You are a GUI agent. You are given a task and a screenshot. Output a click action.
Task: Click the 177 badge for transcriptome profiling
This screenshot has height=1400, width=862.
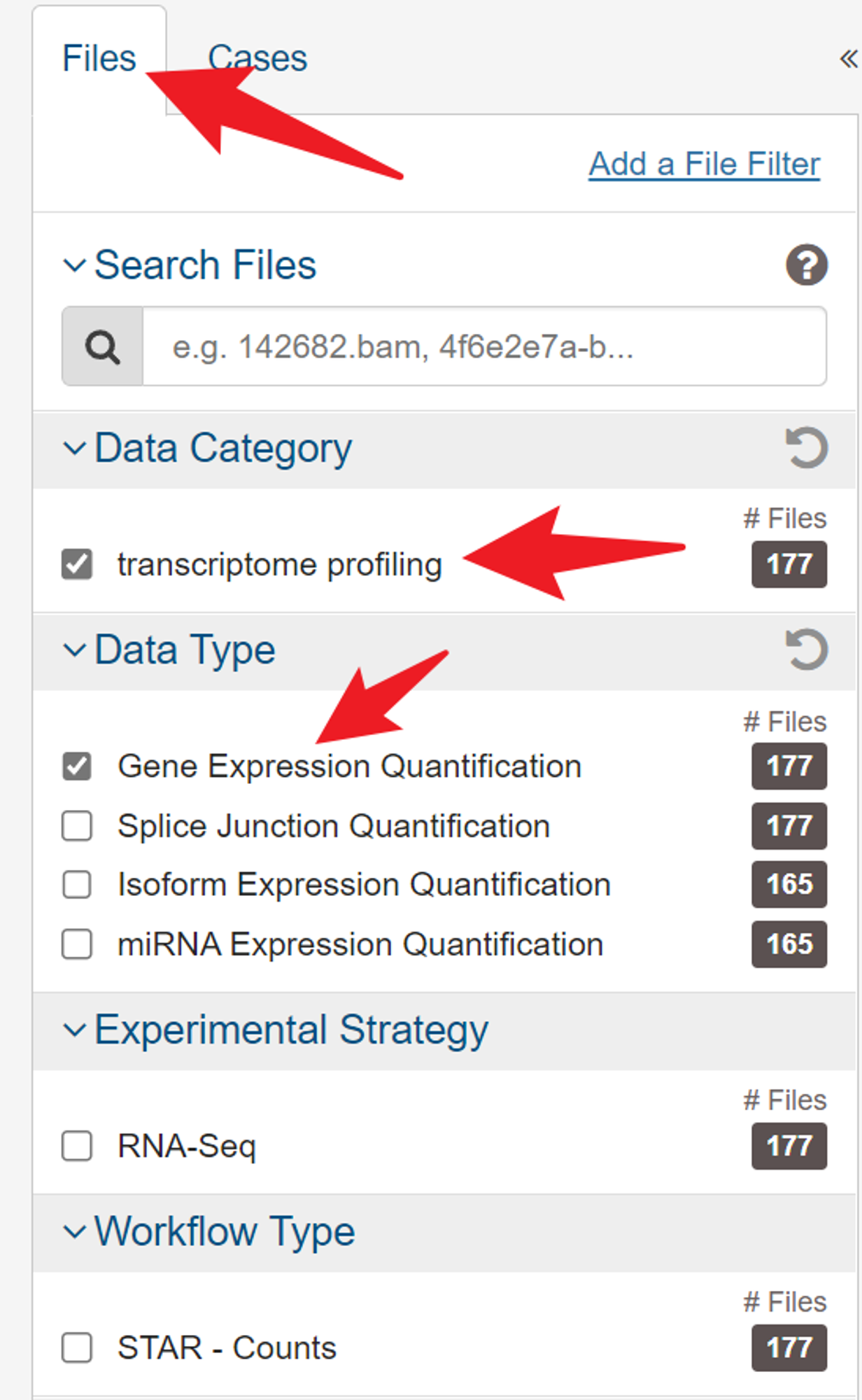(789, 564)
